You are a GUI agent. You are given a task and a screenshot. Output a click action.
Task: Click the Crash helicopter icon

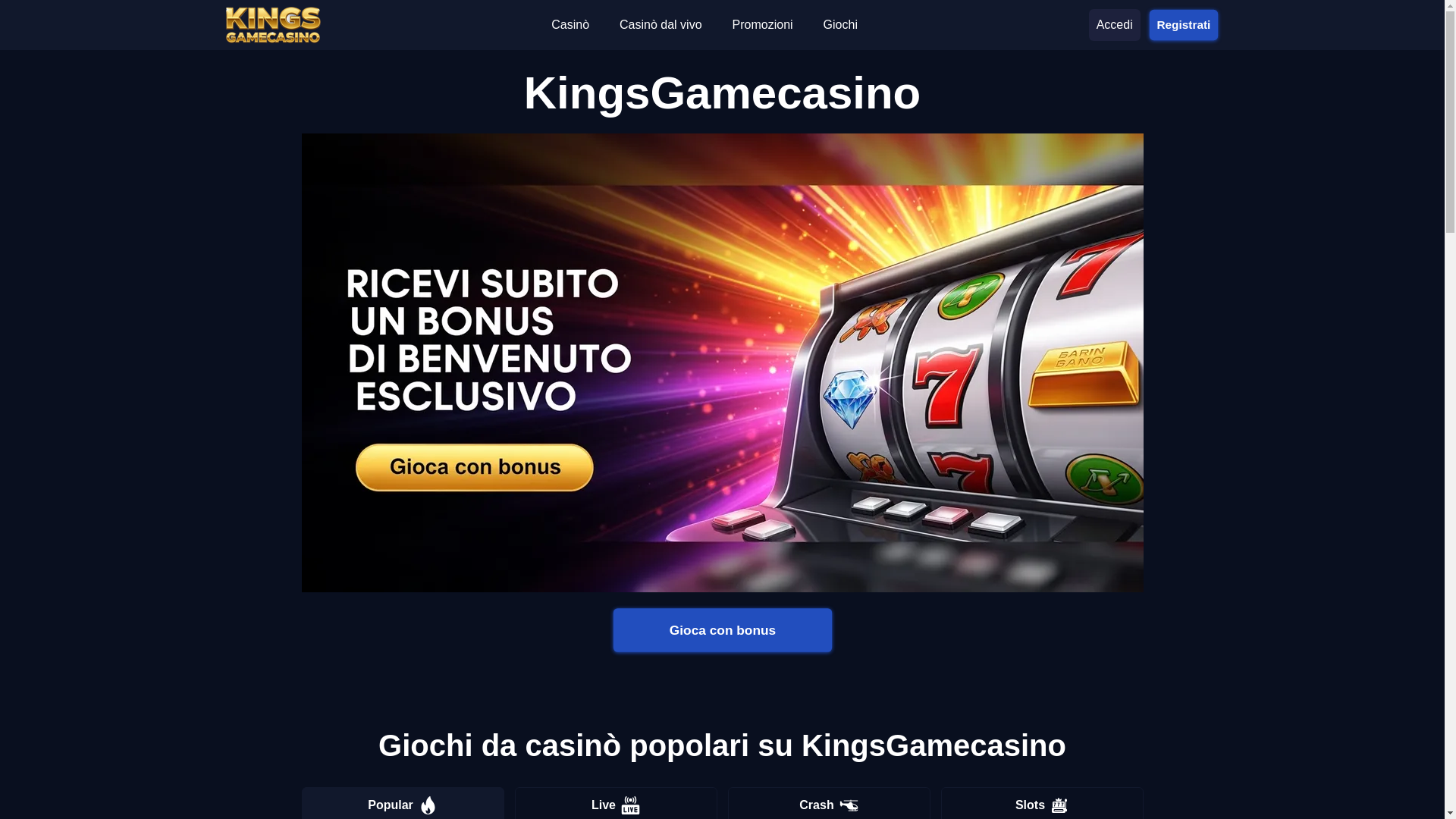[x=849, y=805]
